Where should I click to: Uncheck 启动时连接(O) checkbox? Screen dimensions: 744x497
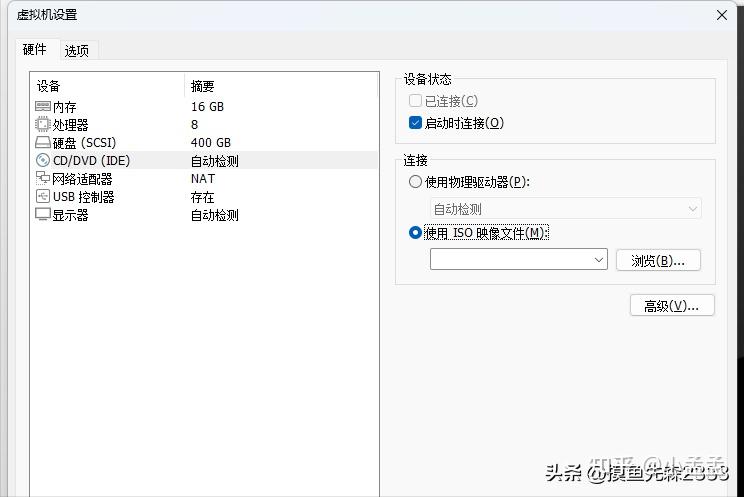[415, 123]
